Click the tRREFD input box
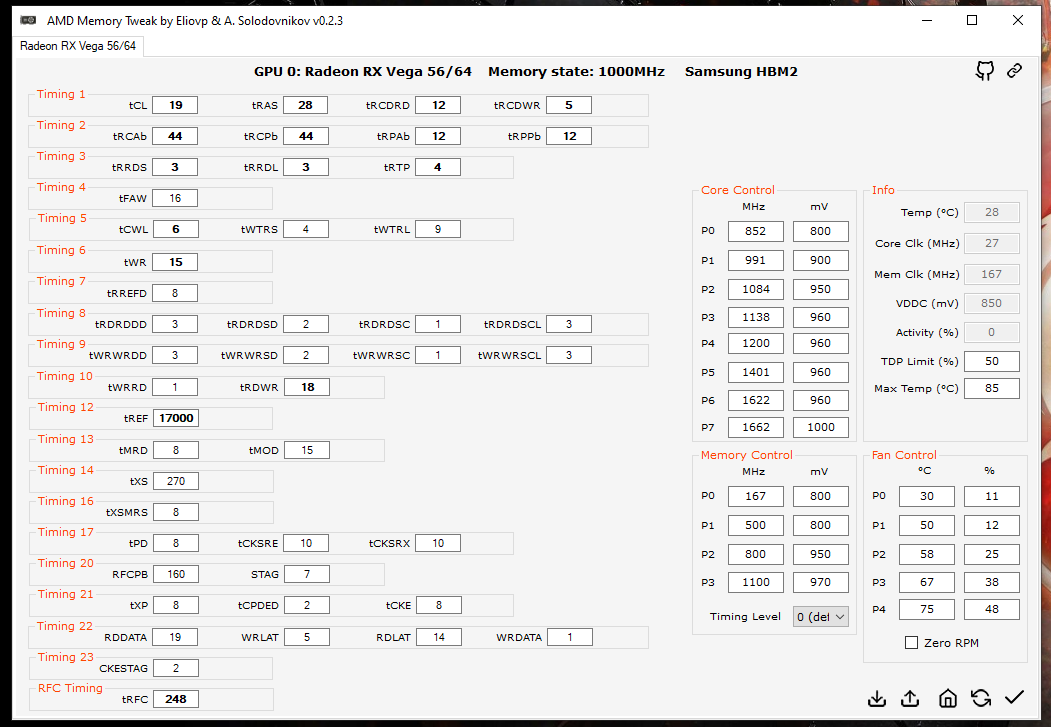 tap(175, 293)
